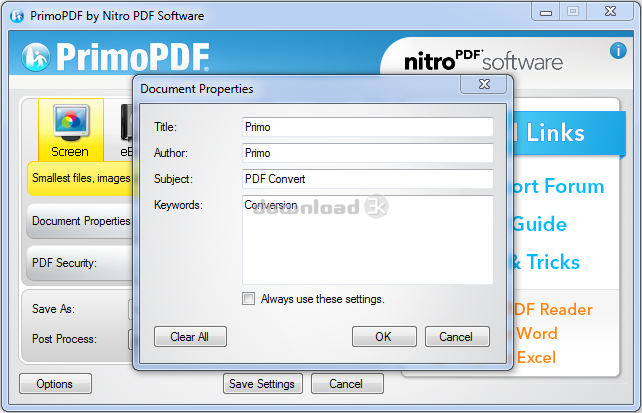Select the Screen quality profile icon

pyautogui.click(x=71, y=130)
